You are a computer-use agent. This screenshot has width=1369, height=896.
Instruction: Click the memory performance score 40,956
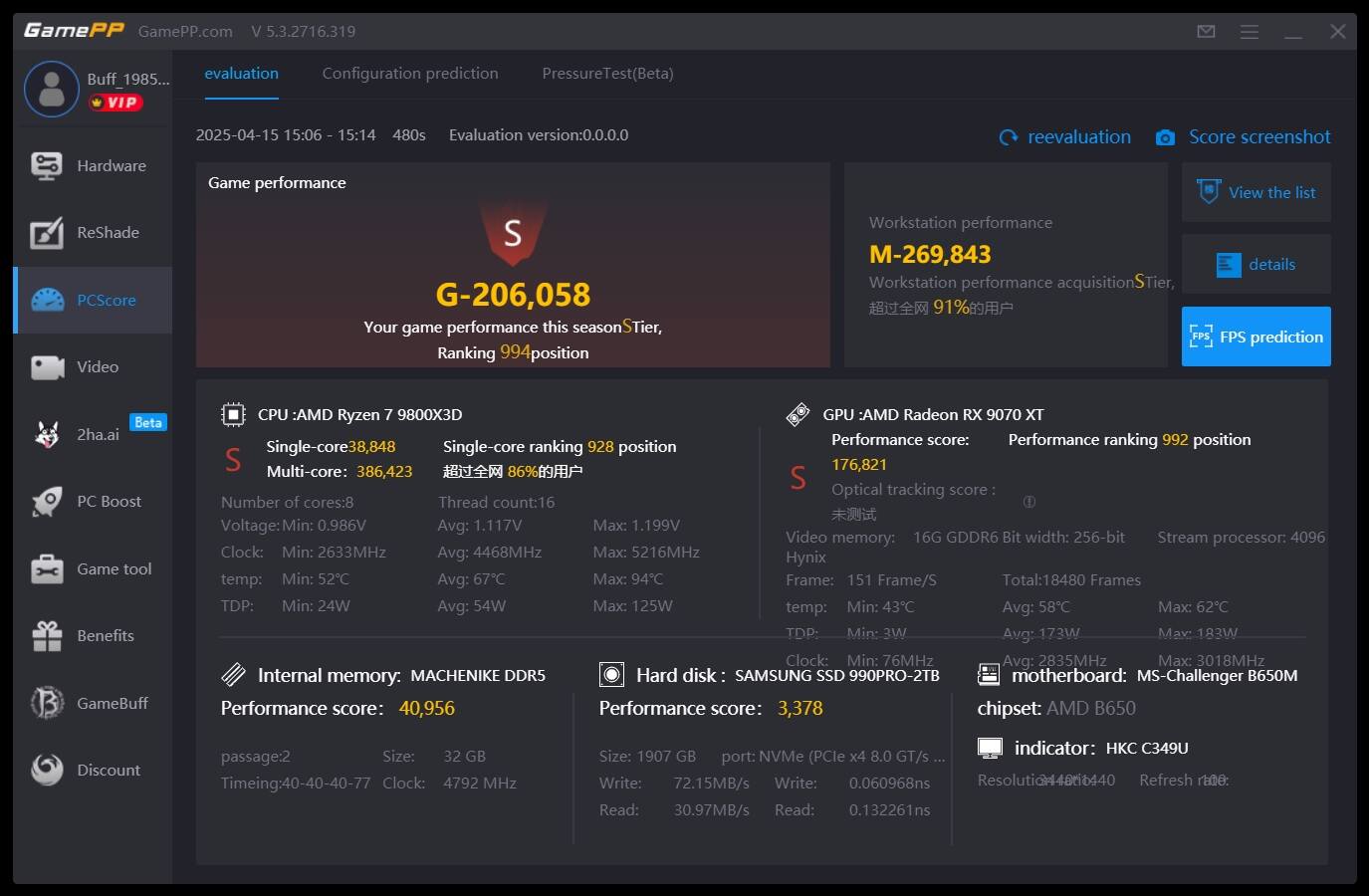(x=426, y=709)
